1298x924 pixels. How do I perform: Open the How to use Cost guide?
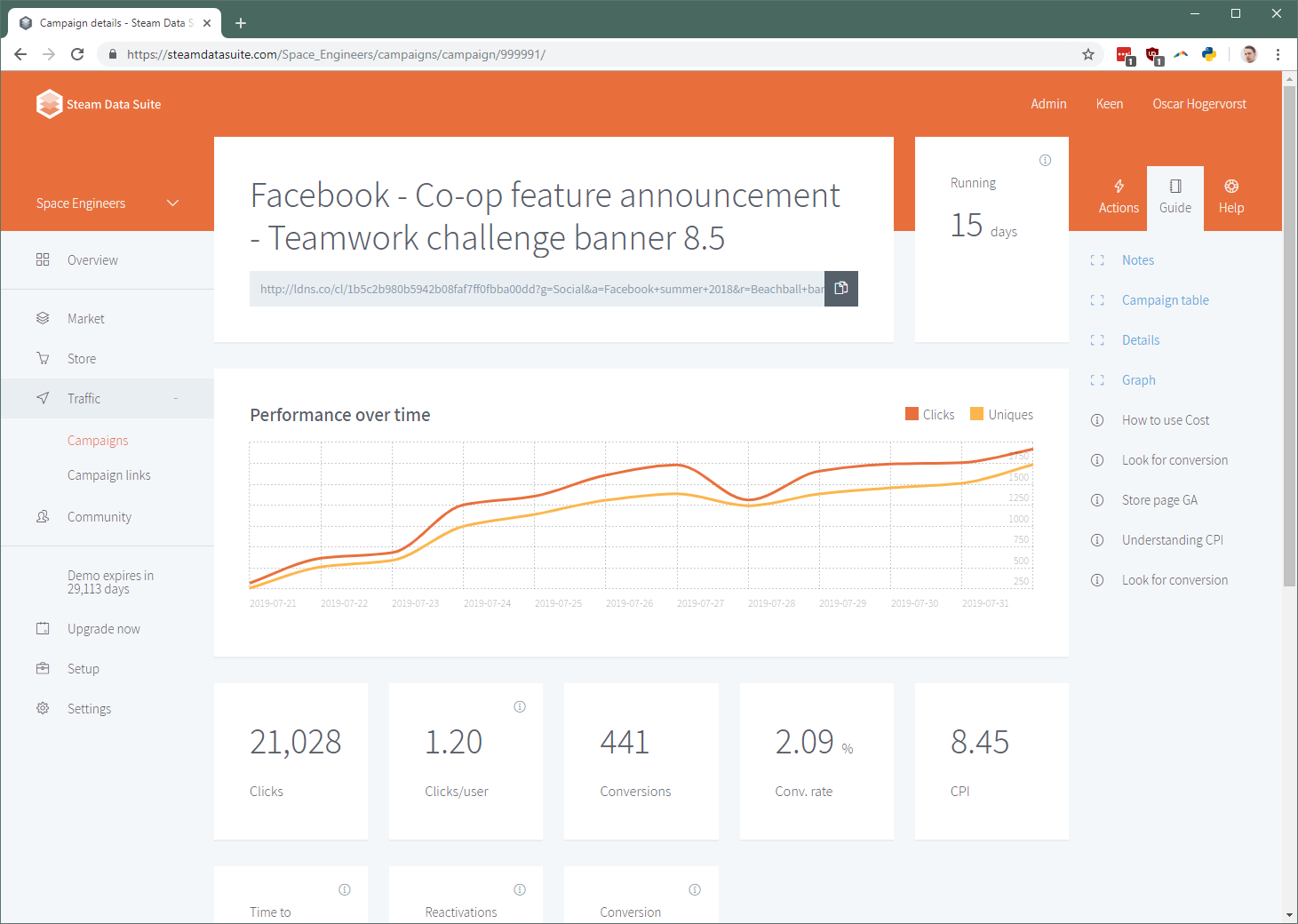[1166, 420]
